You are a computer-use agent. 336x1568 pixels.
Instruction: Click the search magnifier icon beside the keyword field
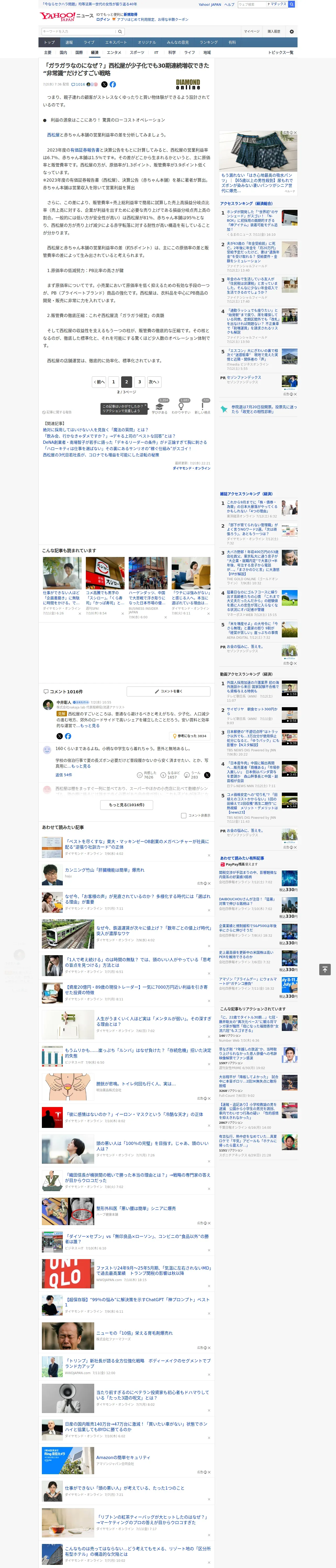120,32
